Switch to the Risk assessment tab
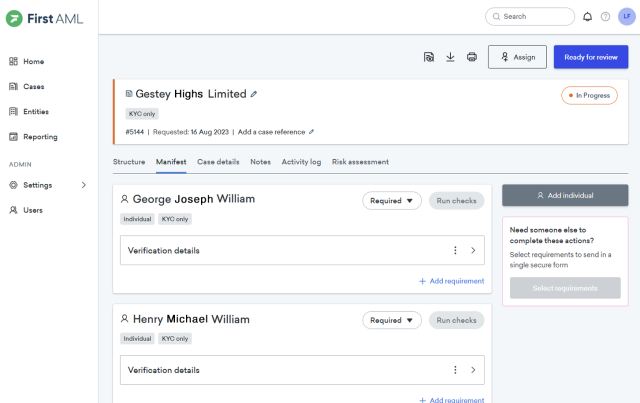 (360, 161)
